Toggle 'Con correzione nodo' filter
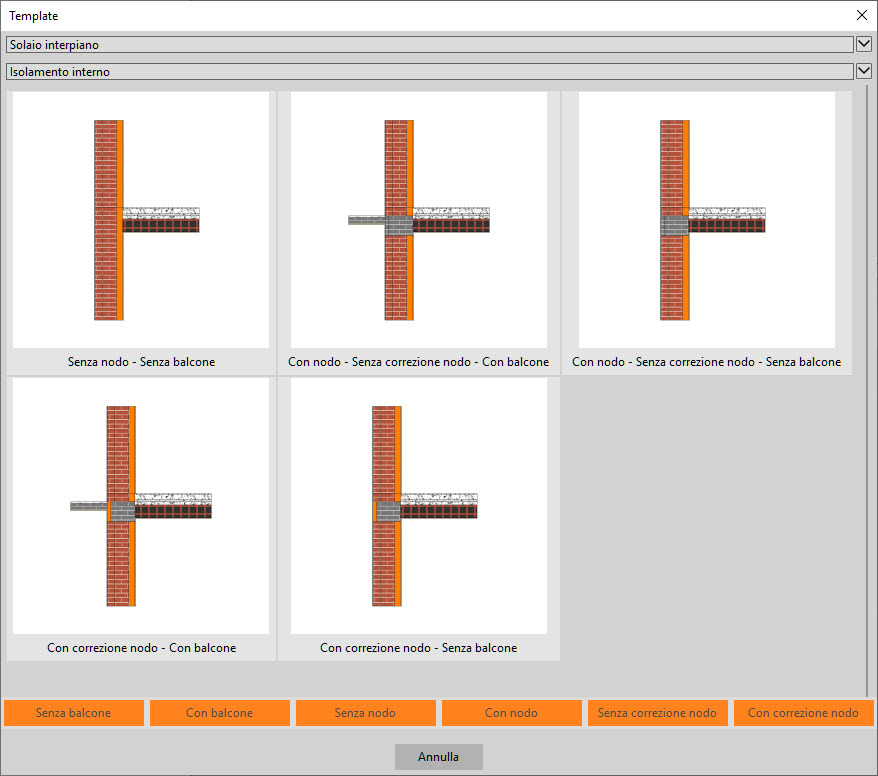The image size is (878, 776). click(x=803, y=713)
